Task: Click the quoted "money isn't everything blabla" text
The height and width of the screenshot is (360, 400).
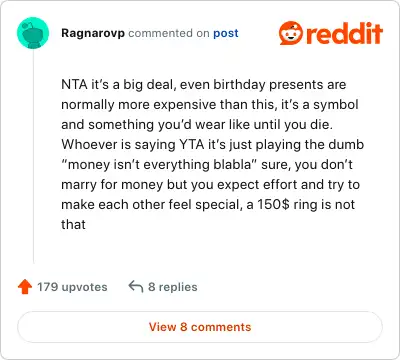Action: 158,165
